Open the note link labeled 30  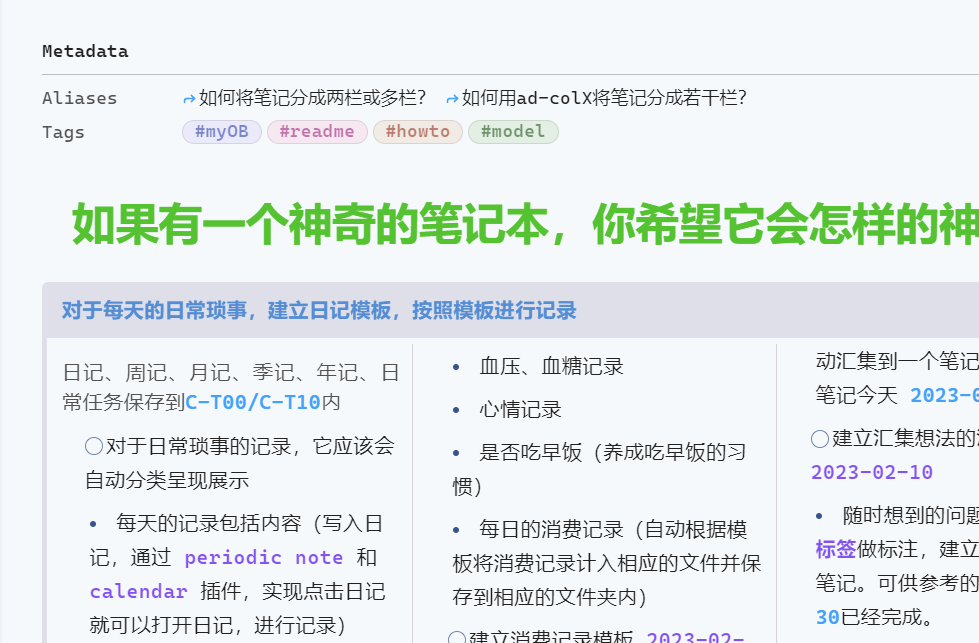pos(830,616)
